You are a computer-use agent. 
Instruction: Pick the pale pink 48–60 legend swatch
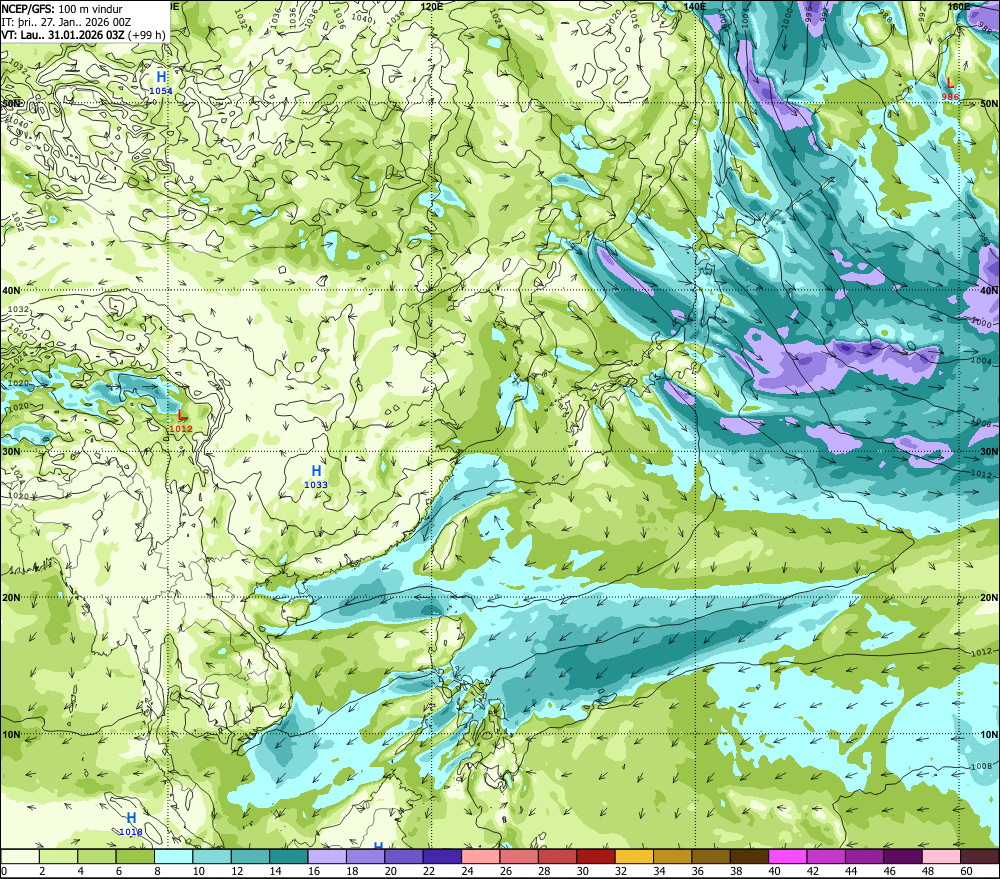tap(941, 856)
